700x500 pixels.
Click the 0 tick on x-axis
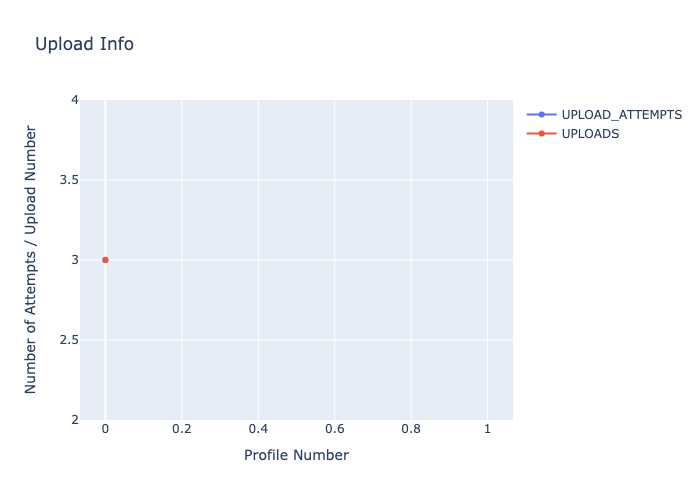(105, 429)
